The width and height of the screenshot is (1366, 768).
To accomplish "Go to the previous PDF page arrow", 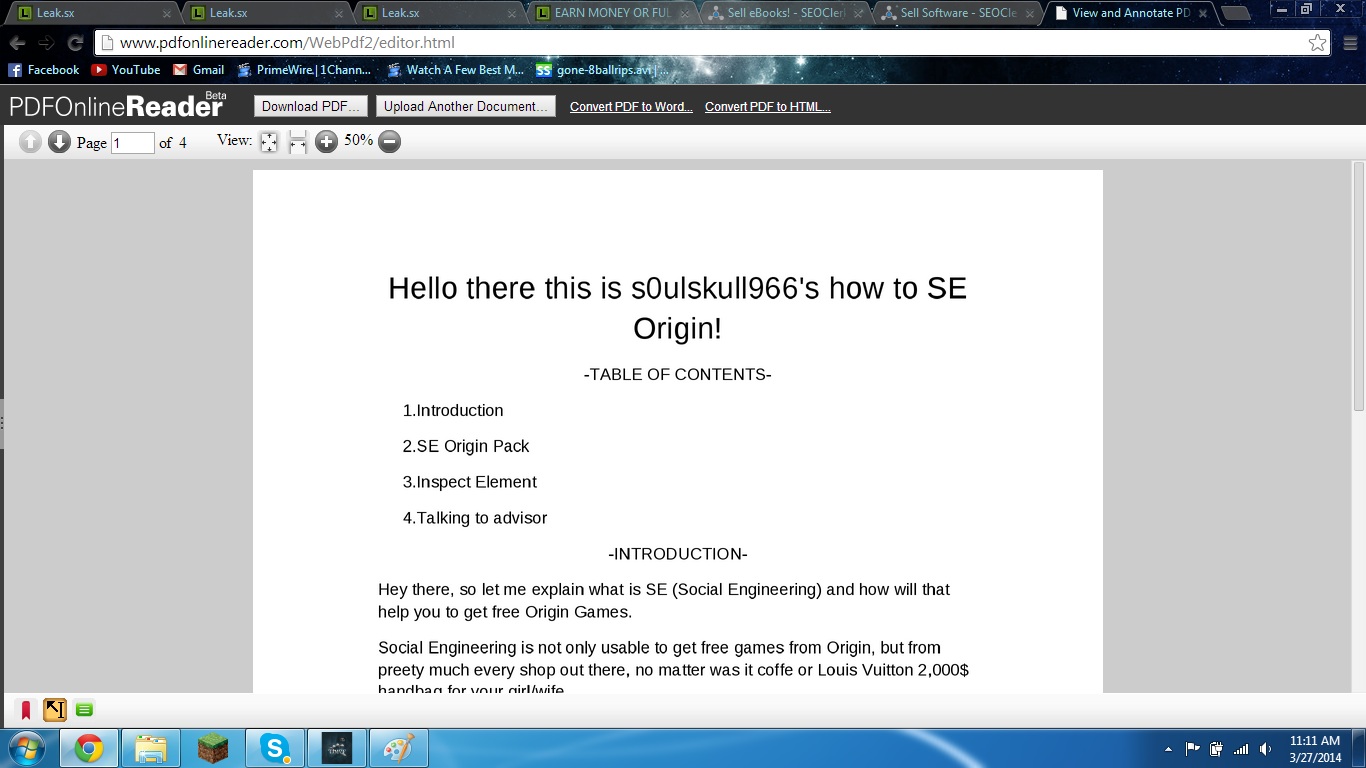I will coord(30,142).
